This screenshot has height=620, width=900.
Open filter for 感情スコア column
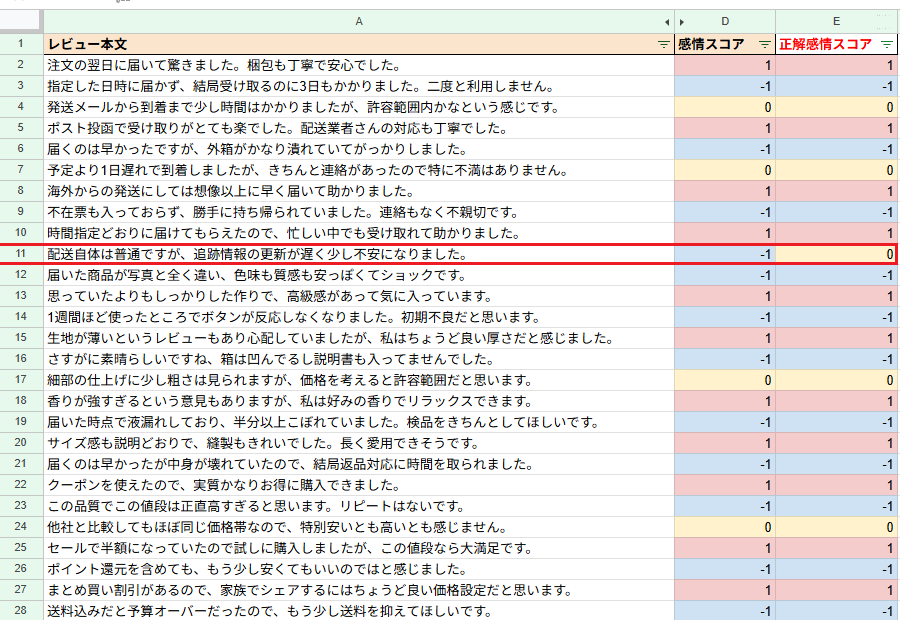(x=765, y=44)
